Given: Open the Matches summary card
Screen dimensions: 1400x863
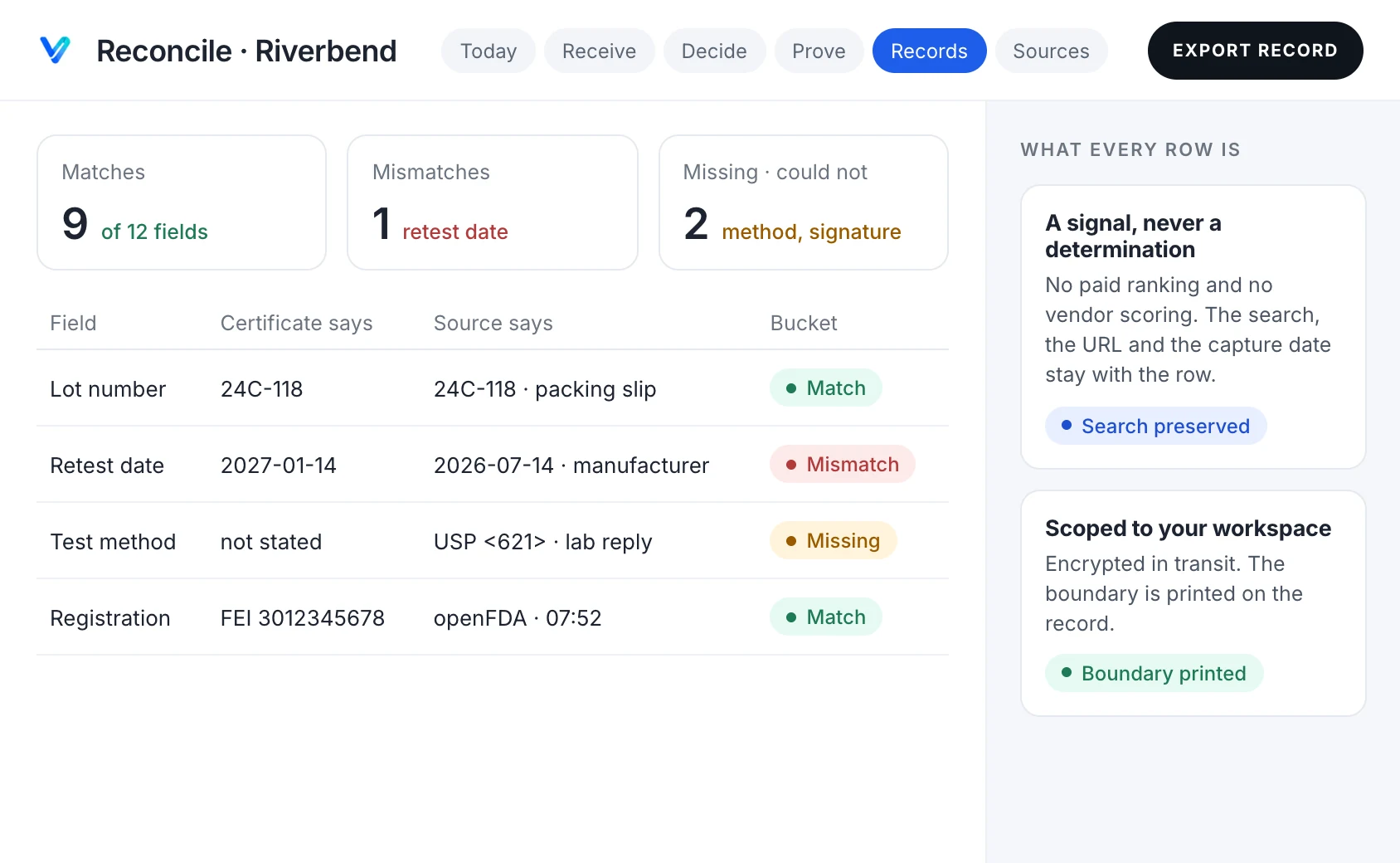Looking at the screenshot, I should [x=182, y=202].
